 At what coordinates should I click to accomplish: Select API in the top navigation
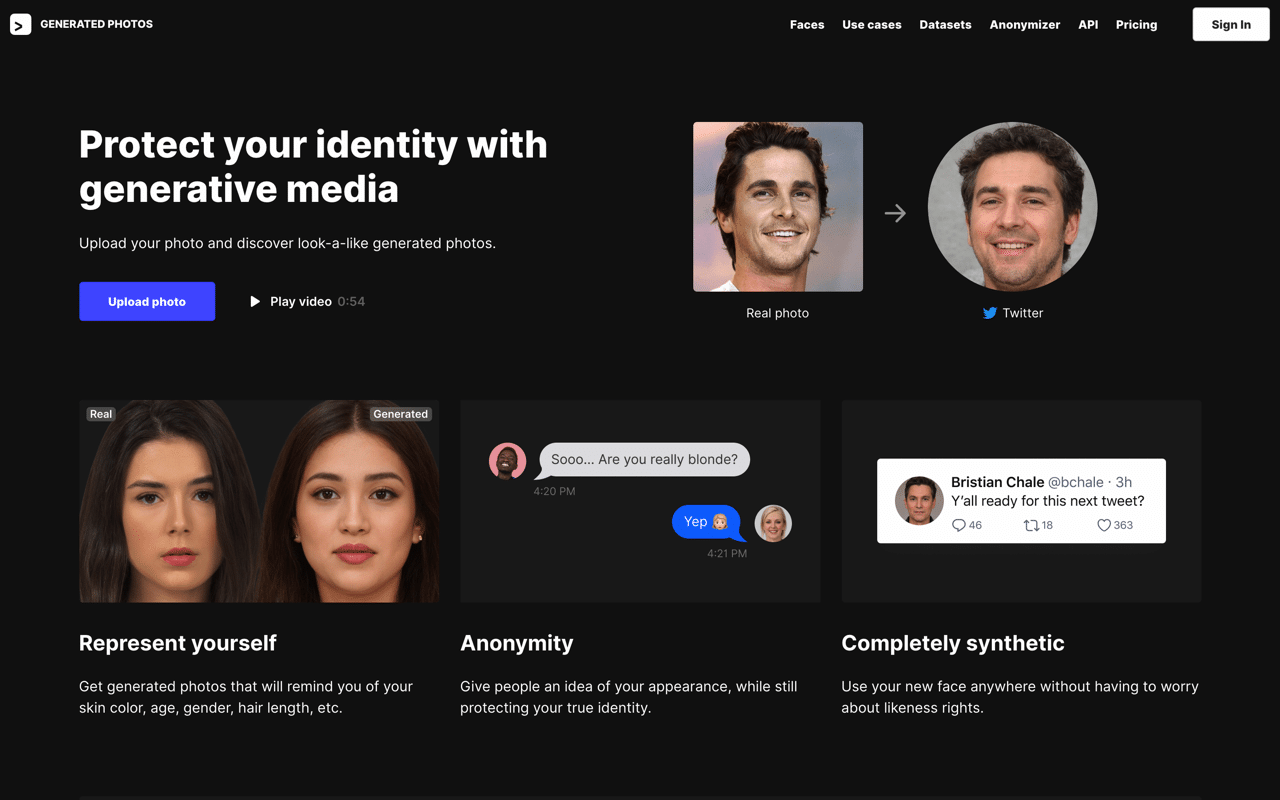tap(1088, 25)
